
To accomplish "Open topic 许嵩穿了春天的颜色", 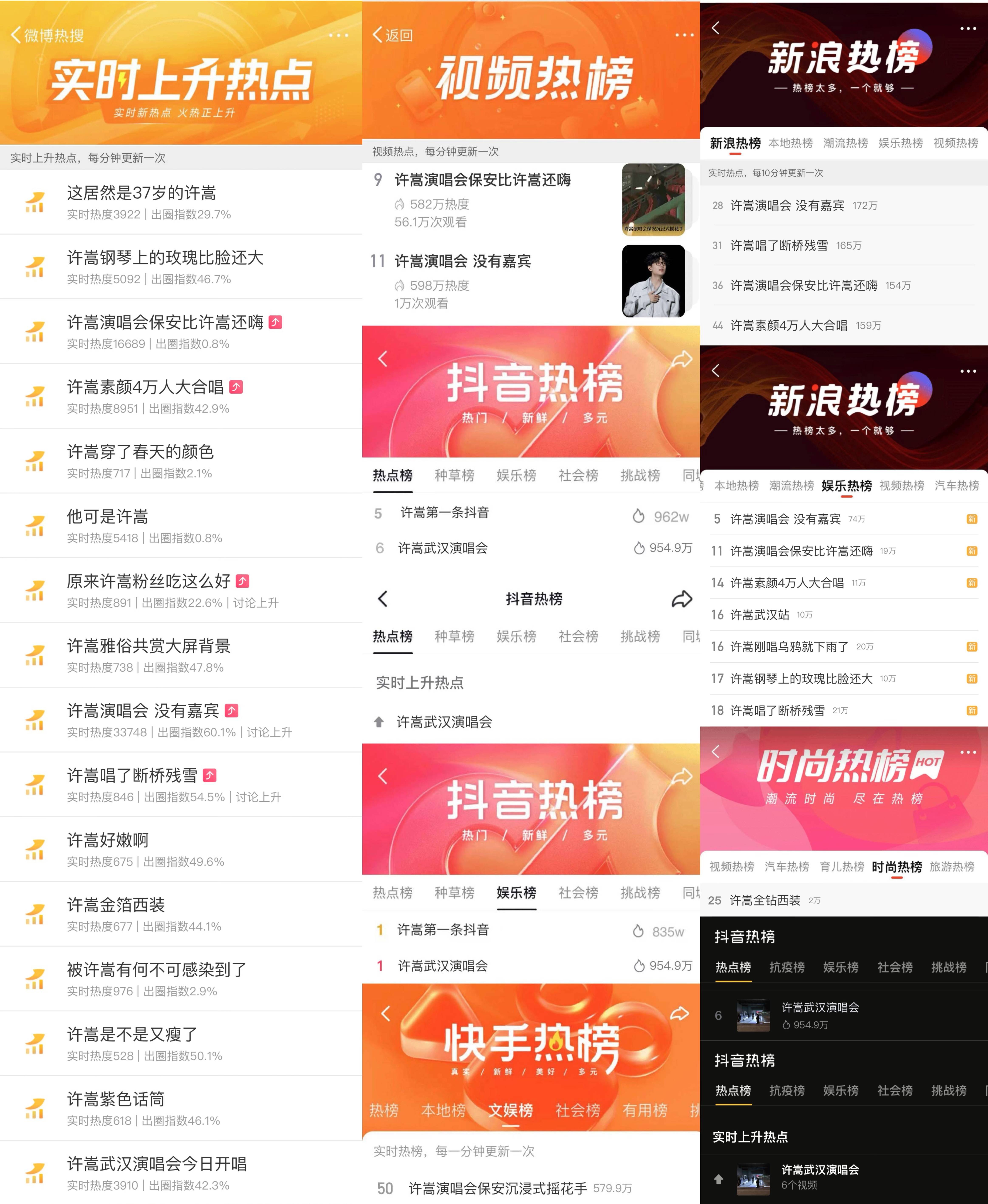I will coord(181,461).
